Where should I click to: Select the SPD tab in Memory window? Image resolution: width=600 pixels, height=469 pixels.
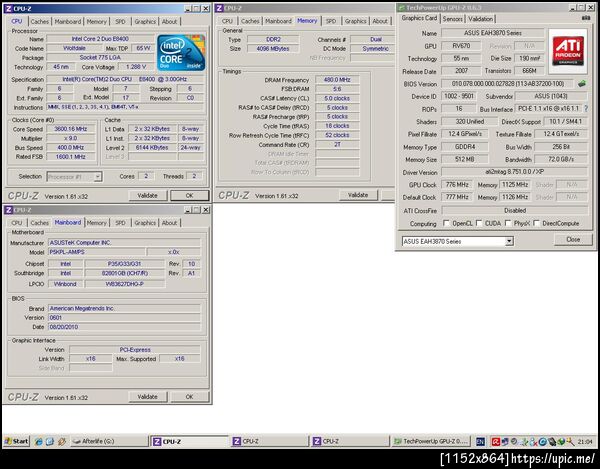pyautogui.click(x=330, y=21)
